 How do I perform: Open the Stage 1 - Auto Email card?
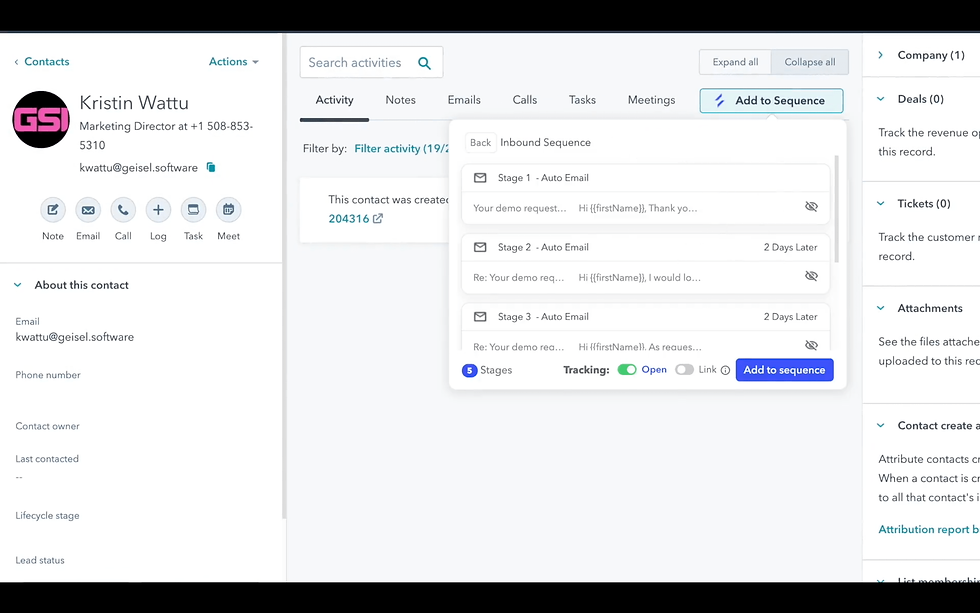click(x=646, y=194)
